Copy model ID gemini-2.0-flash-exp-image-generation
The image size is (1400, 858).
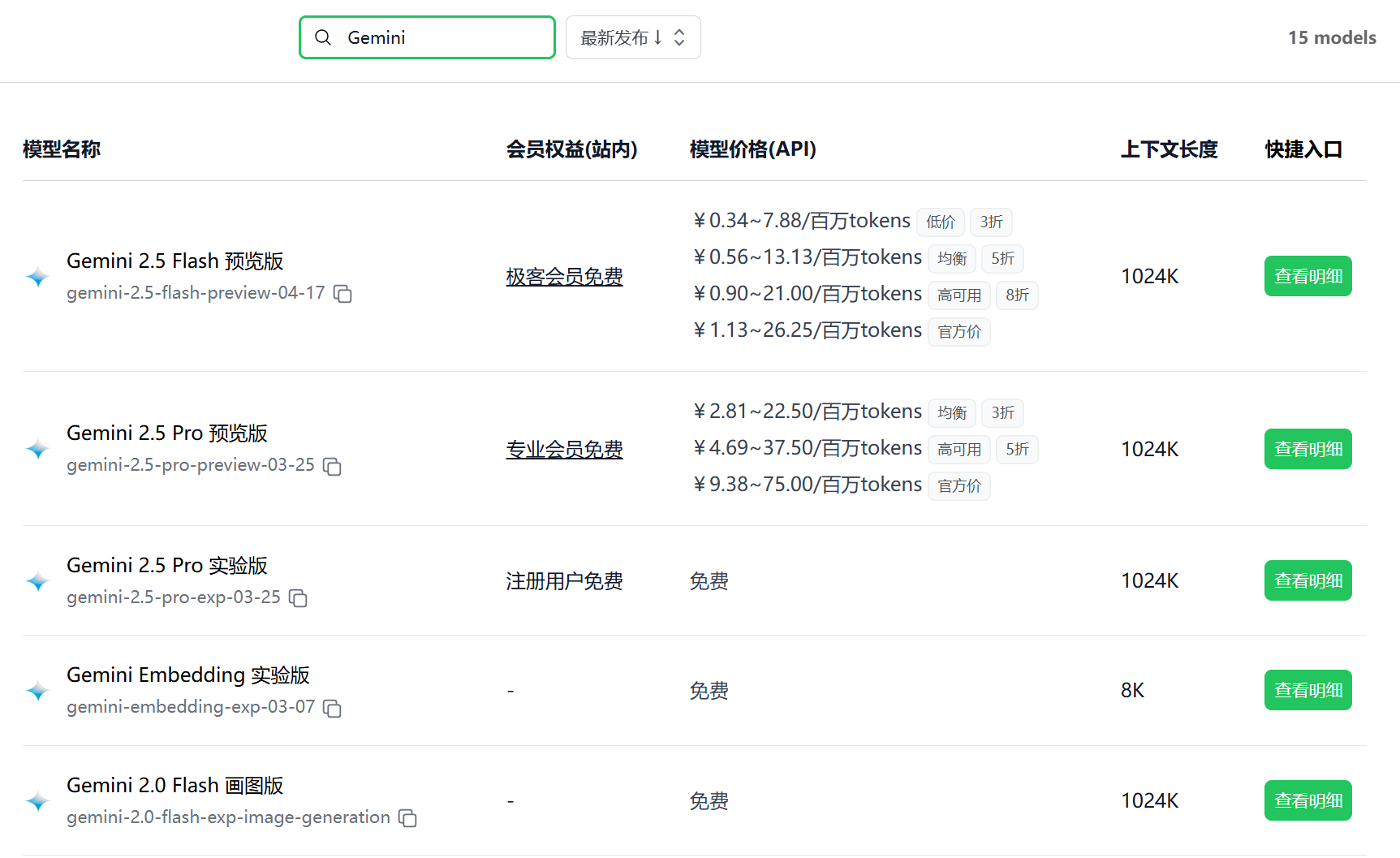(407, 818)
